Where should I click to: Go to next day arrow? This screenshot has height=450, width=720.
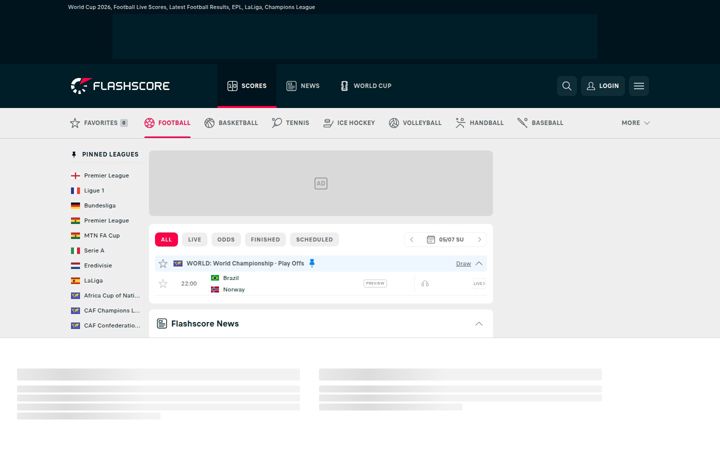point(479,239)
